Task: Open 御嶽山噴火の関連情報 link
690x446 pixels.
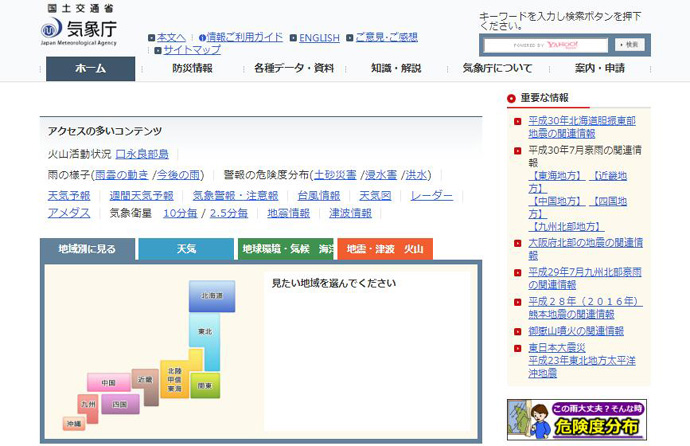Action: (576, 331)
